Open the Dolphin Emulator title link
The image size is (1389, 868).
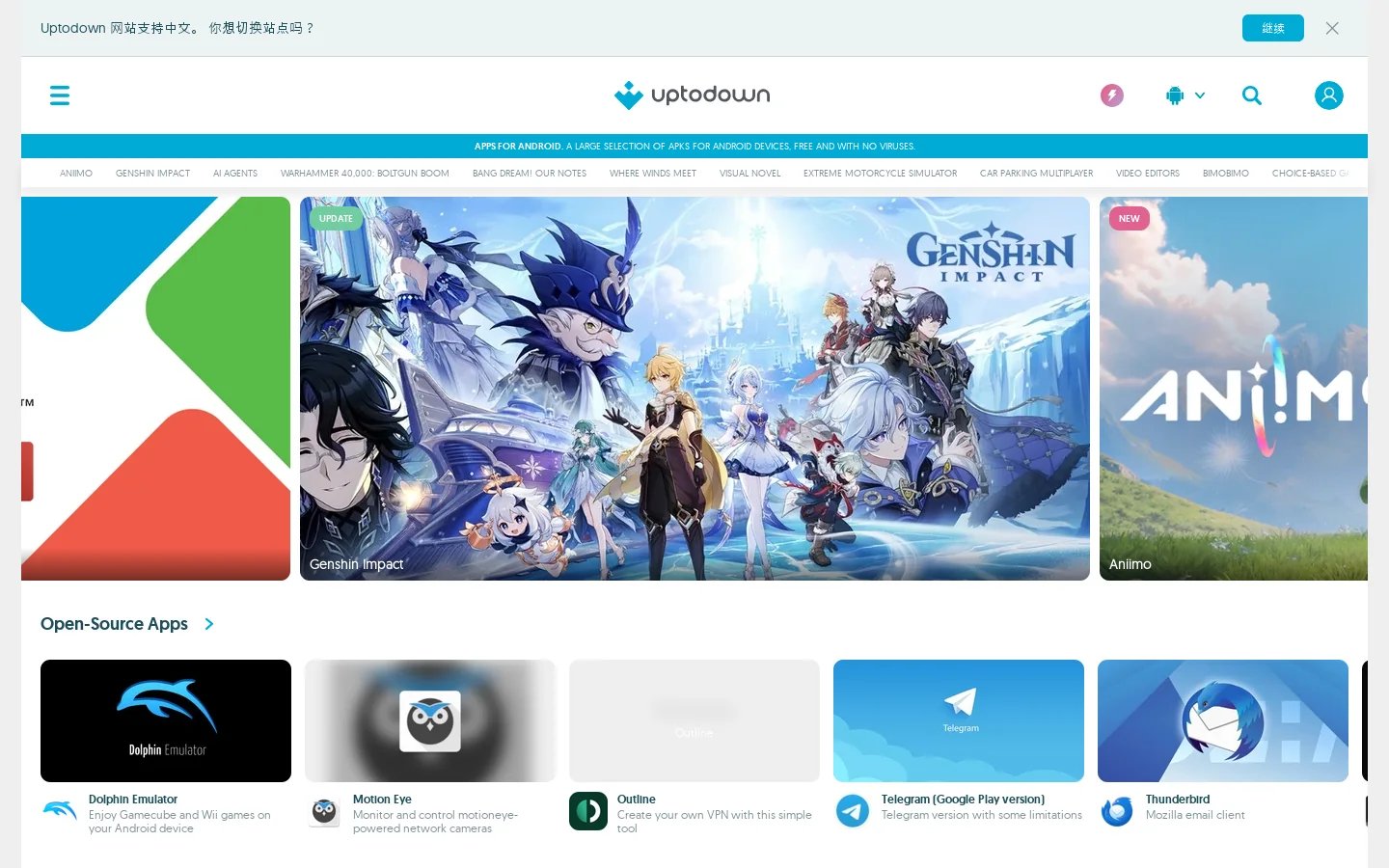pyautogui.click(x=133, y=800)
